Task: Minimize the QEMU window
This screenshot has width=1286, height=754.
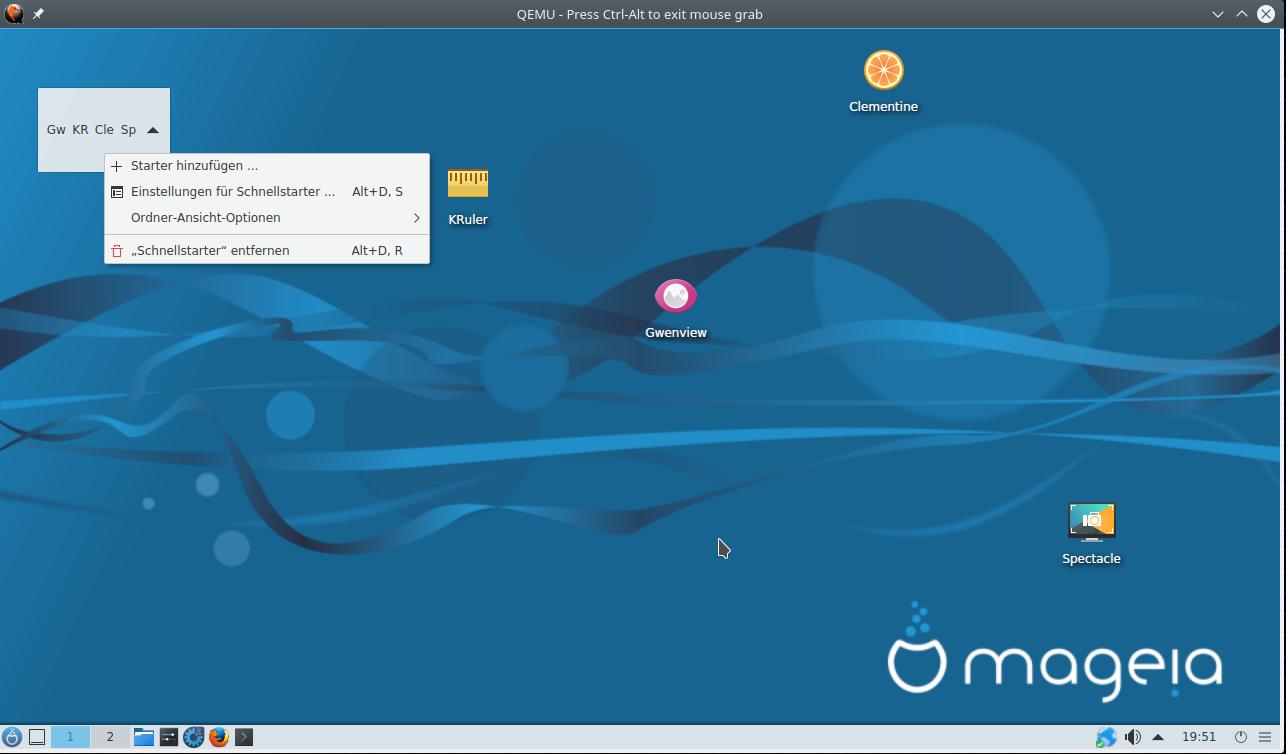Action: point(1217,14)
